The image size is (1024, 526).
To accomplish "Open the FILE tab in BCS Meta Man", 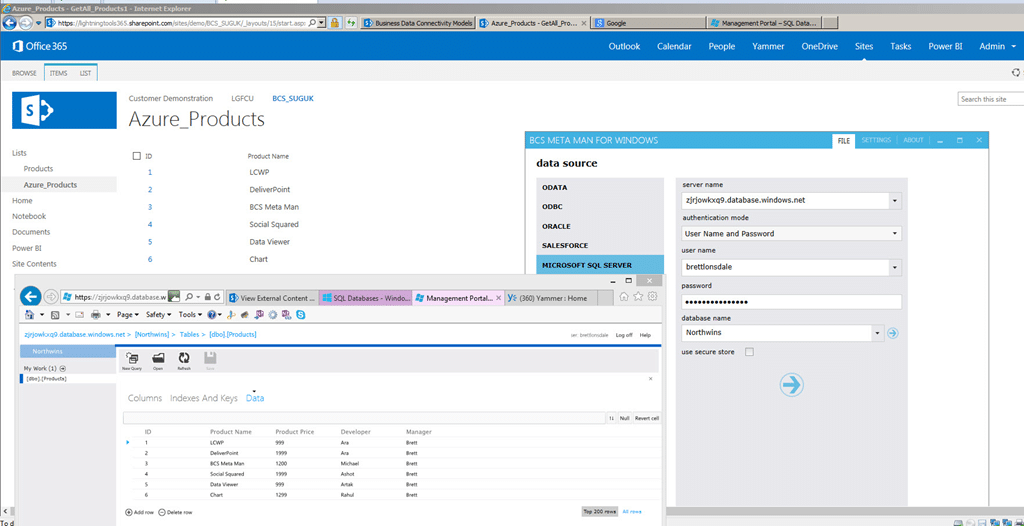I will 844,140.
